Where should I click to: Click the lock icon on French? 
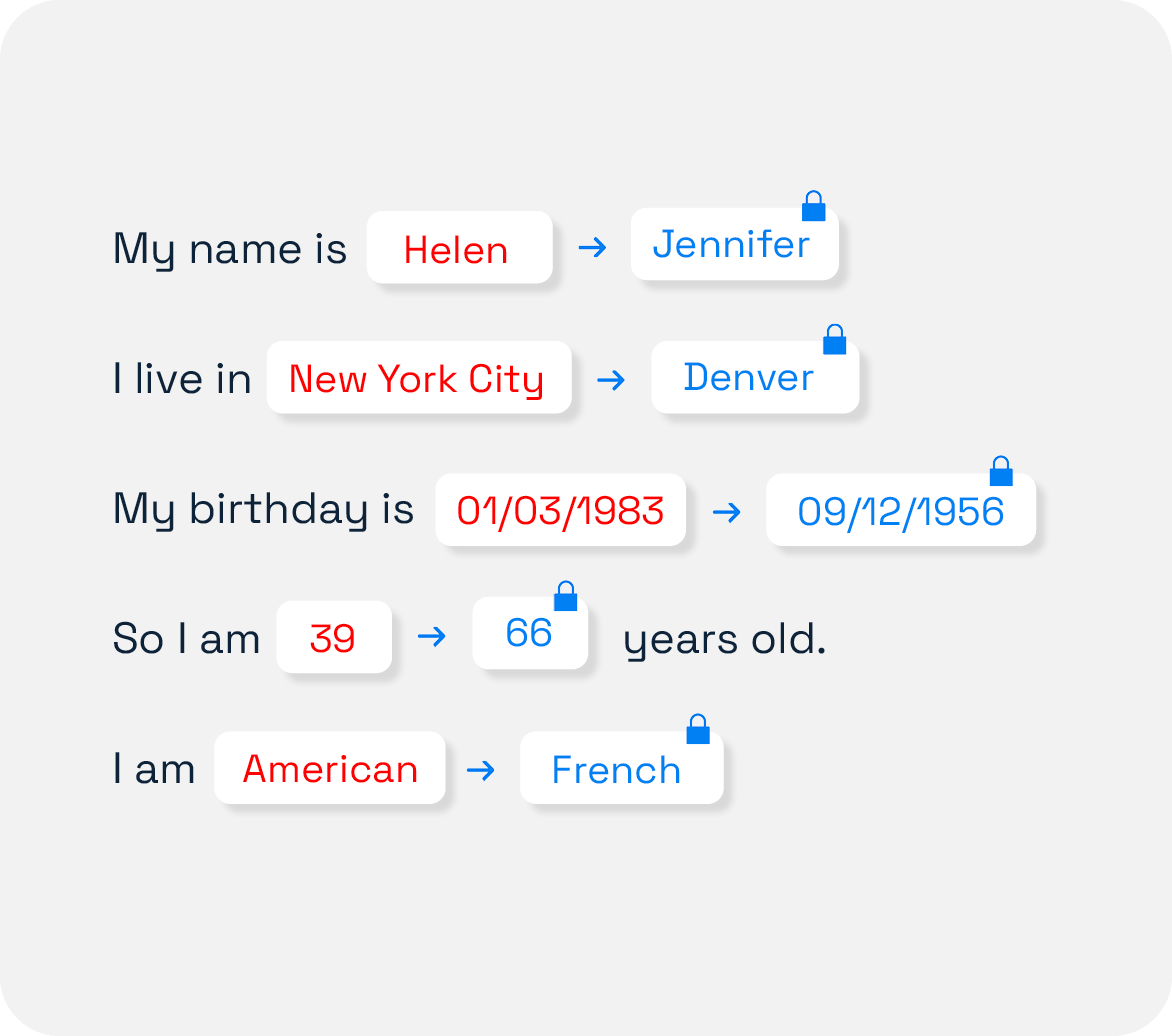click(x=698, y=729)
